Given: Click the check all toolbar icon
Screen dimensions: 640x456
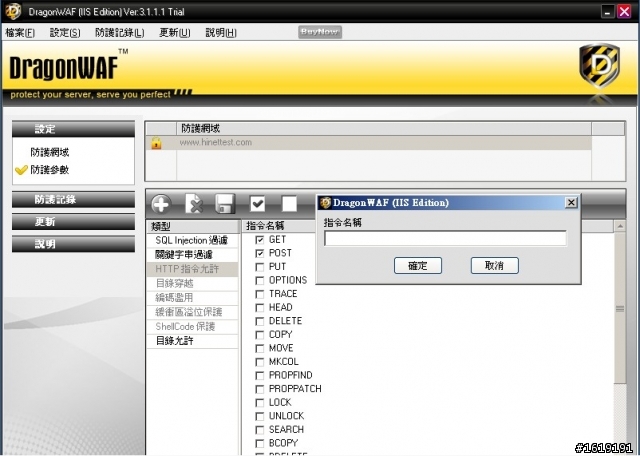Looking at the screenshot, I should click(258, 203).
